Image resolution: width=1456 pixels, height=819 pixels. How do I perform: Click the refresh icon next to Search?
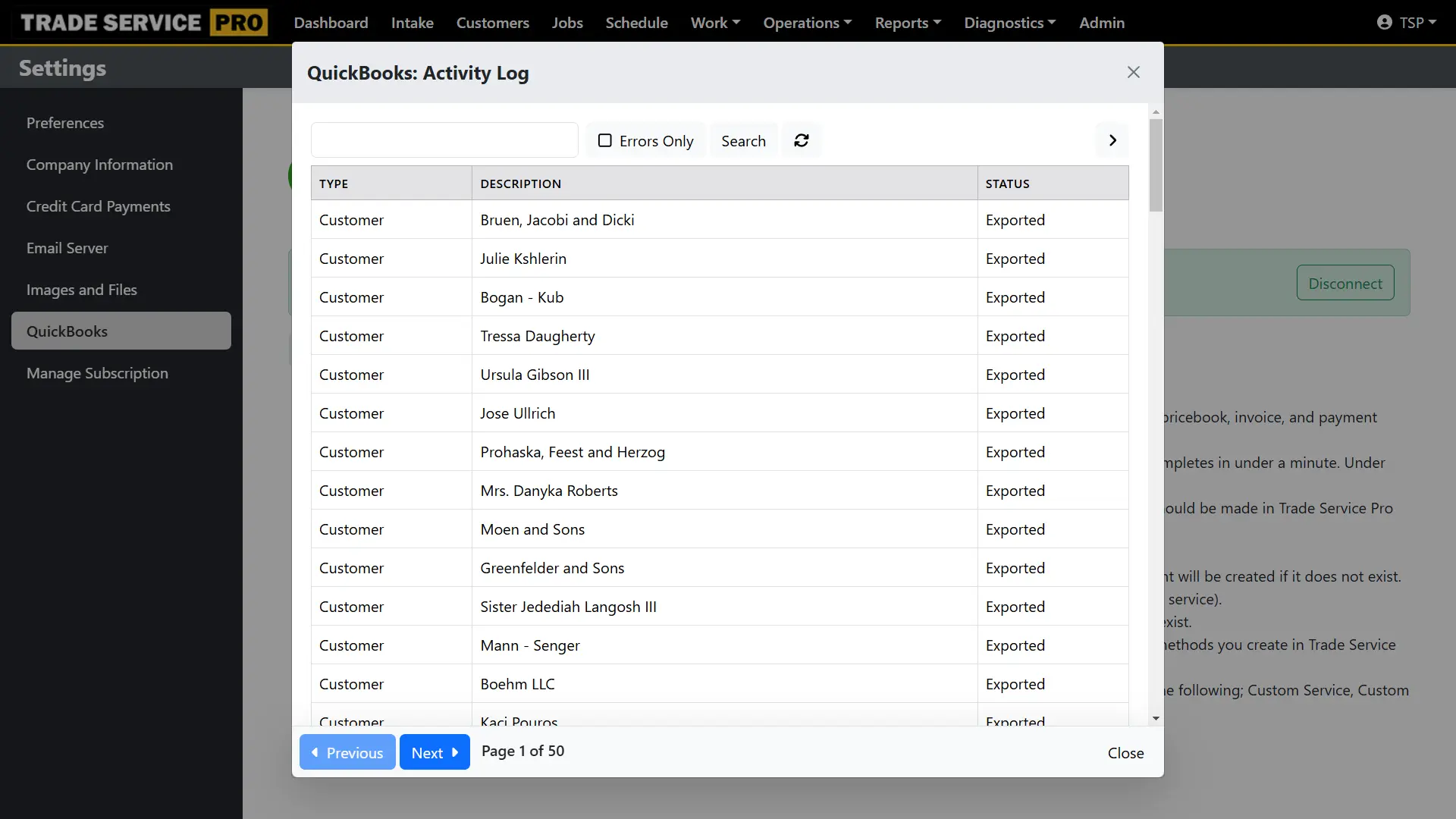[802, 140]
